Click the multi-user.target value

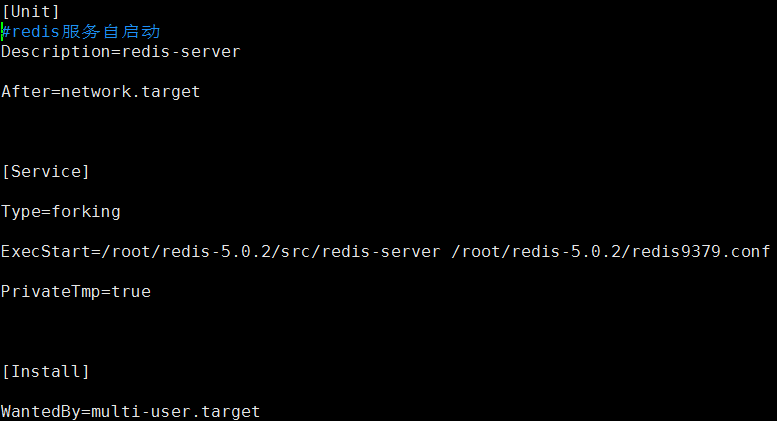coord(176,412)
